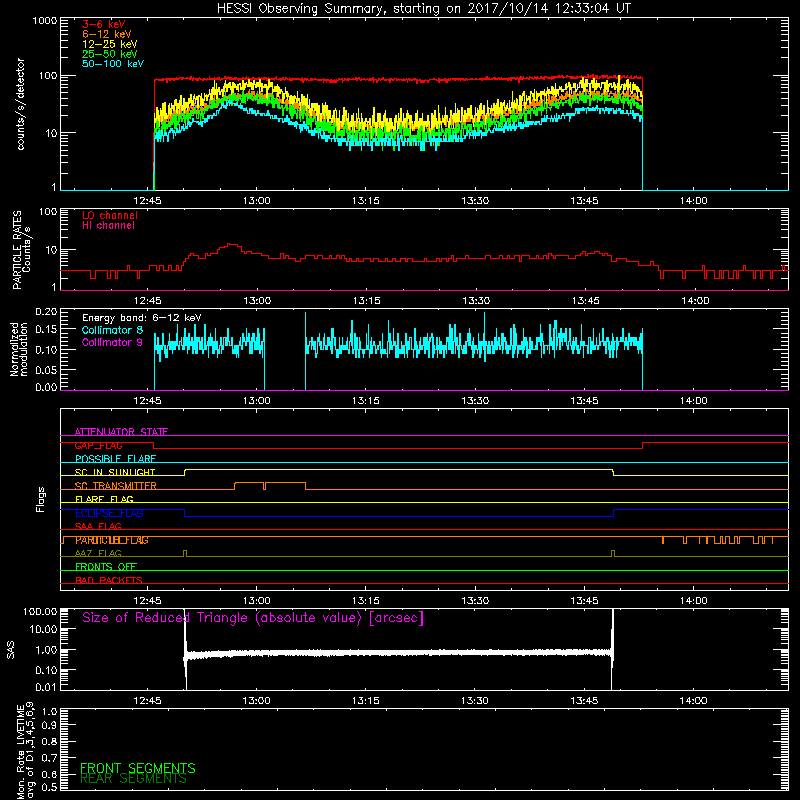This screenshot has height=800, width=800.
Task: Click 13:45 time tick under particle rates panel
Action: click(585, 301)
